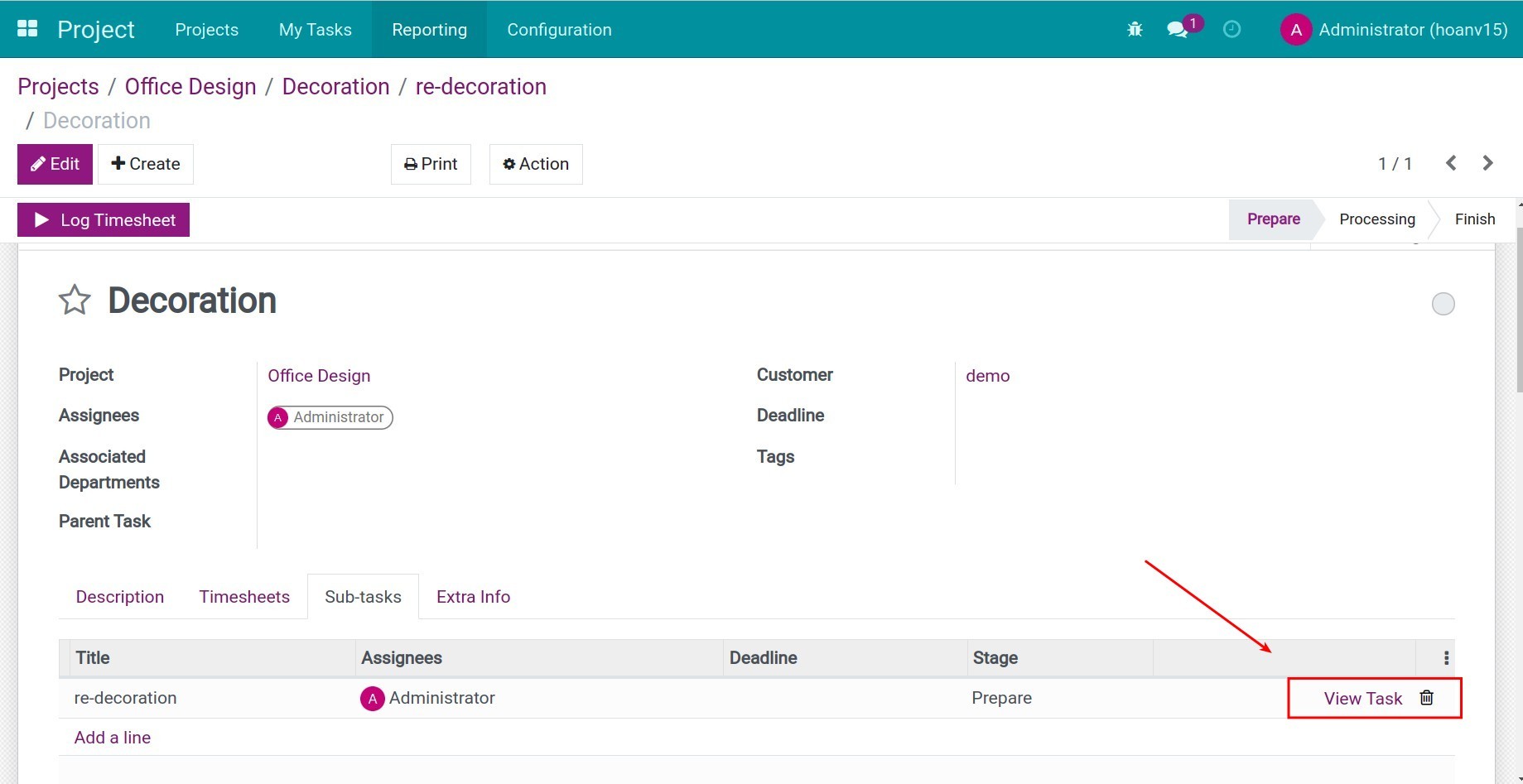Viewport: 1523px width, 784px height.
Task: Go to previous record arrow
Action: [x=1451, y=163]
